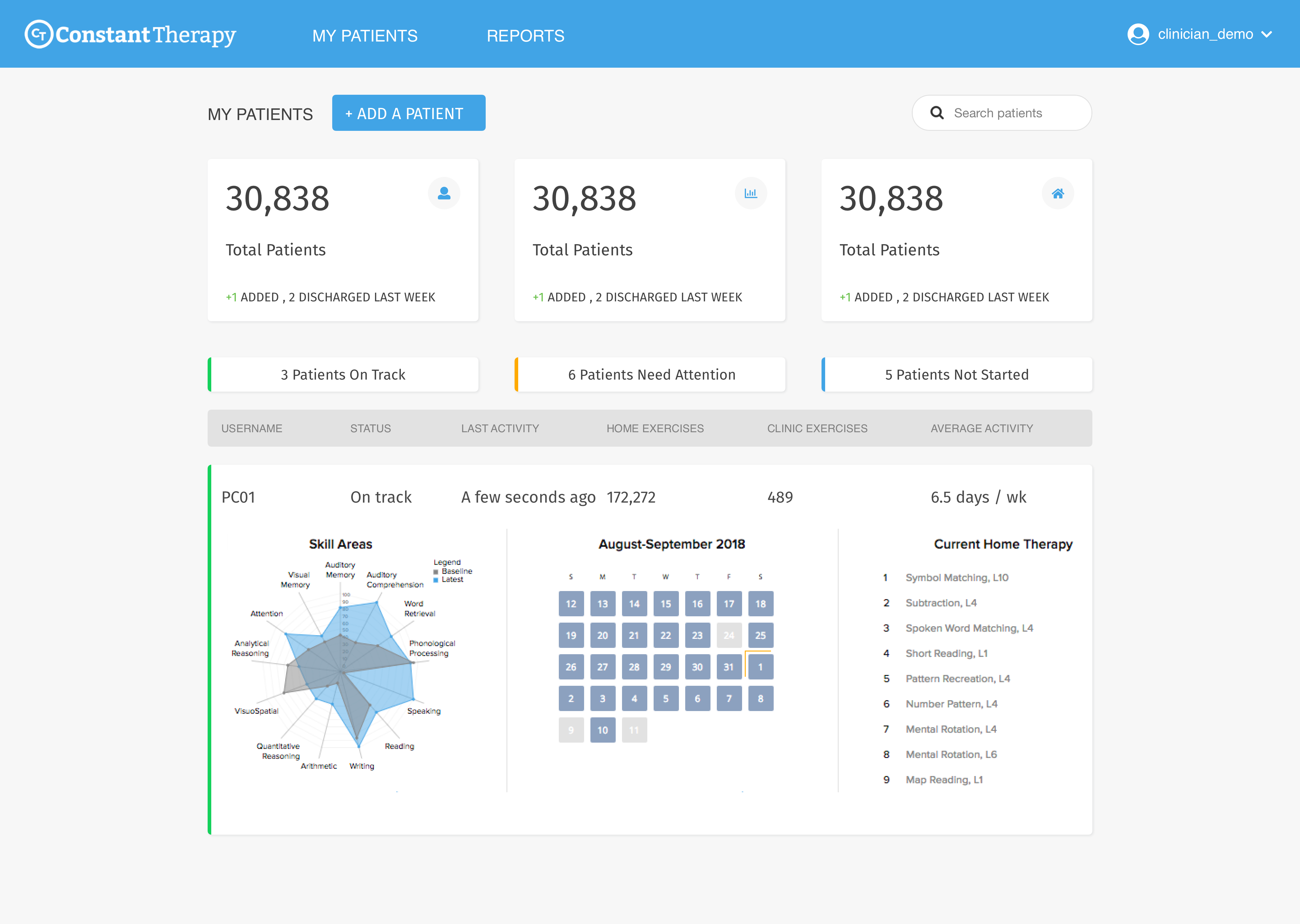Open the REPORTS nav tab

[x=525, y=36]
